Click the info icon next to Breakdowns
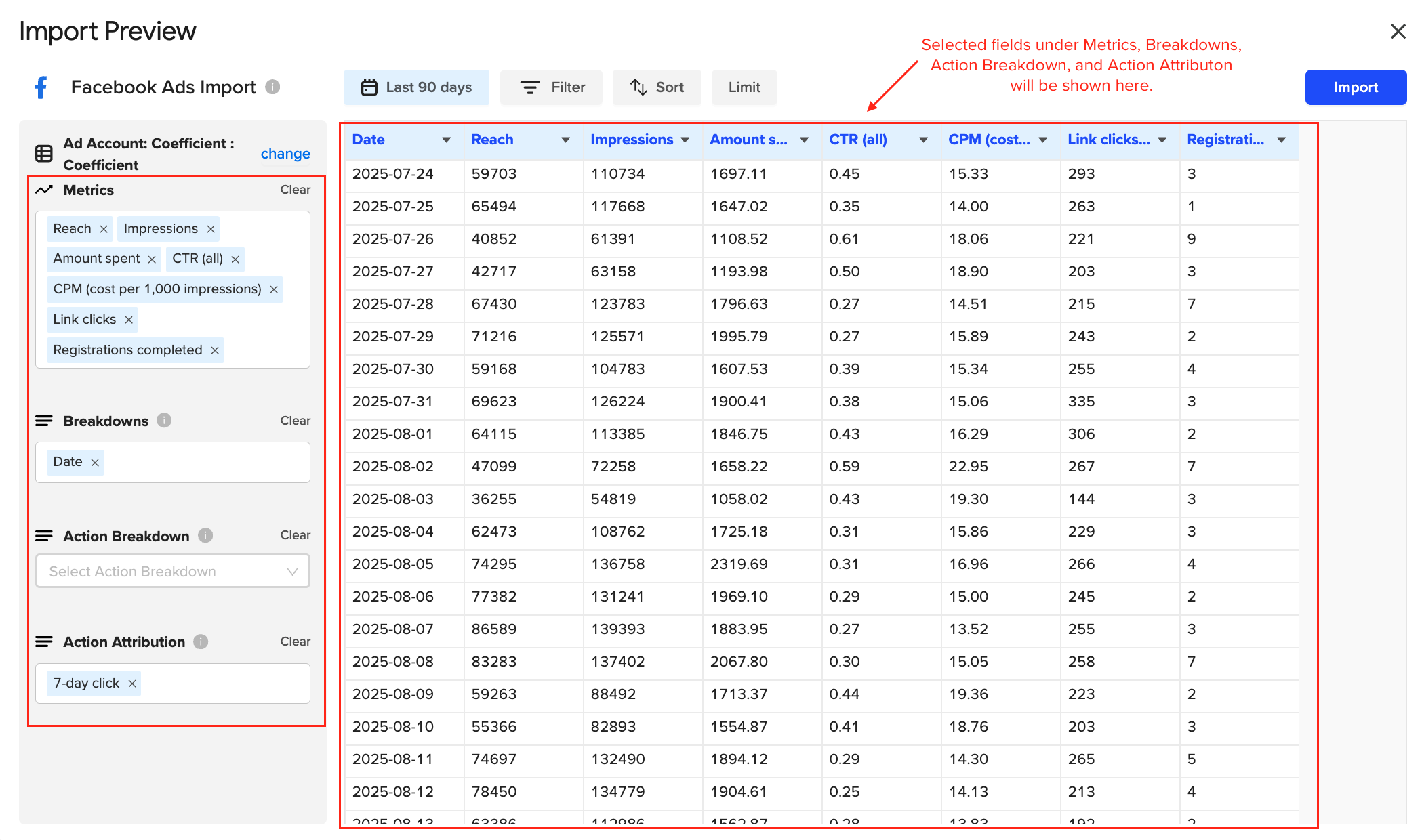 tap(163, 420)
